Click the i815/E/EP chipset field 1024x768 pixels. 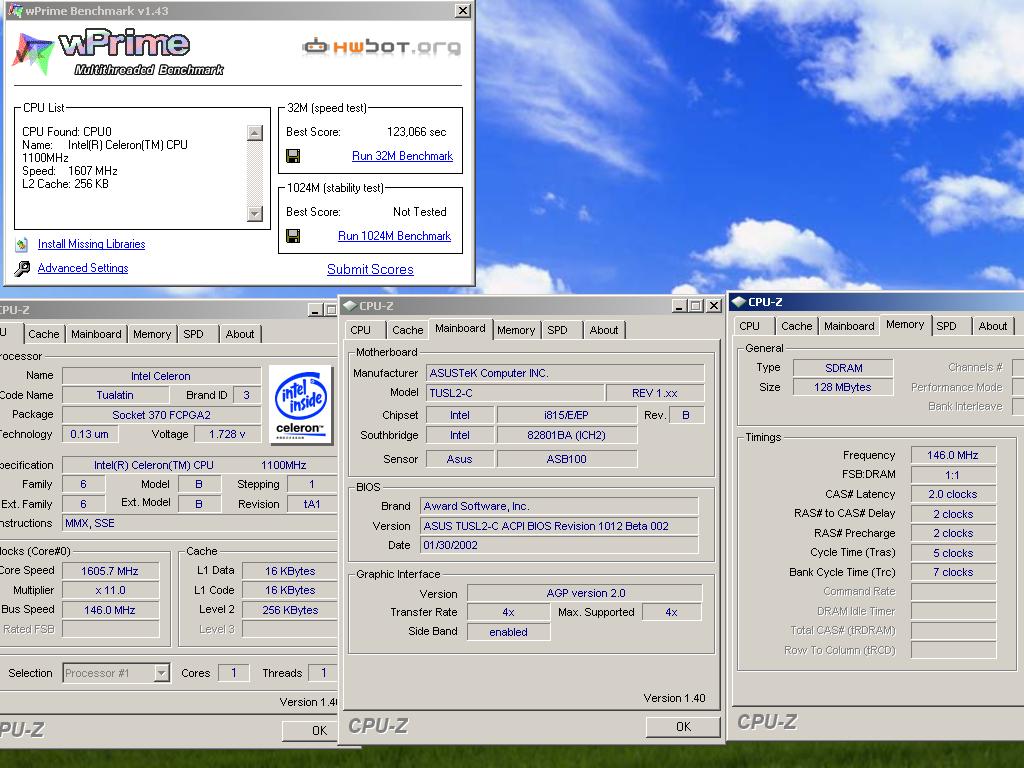[x=566, y=415]
